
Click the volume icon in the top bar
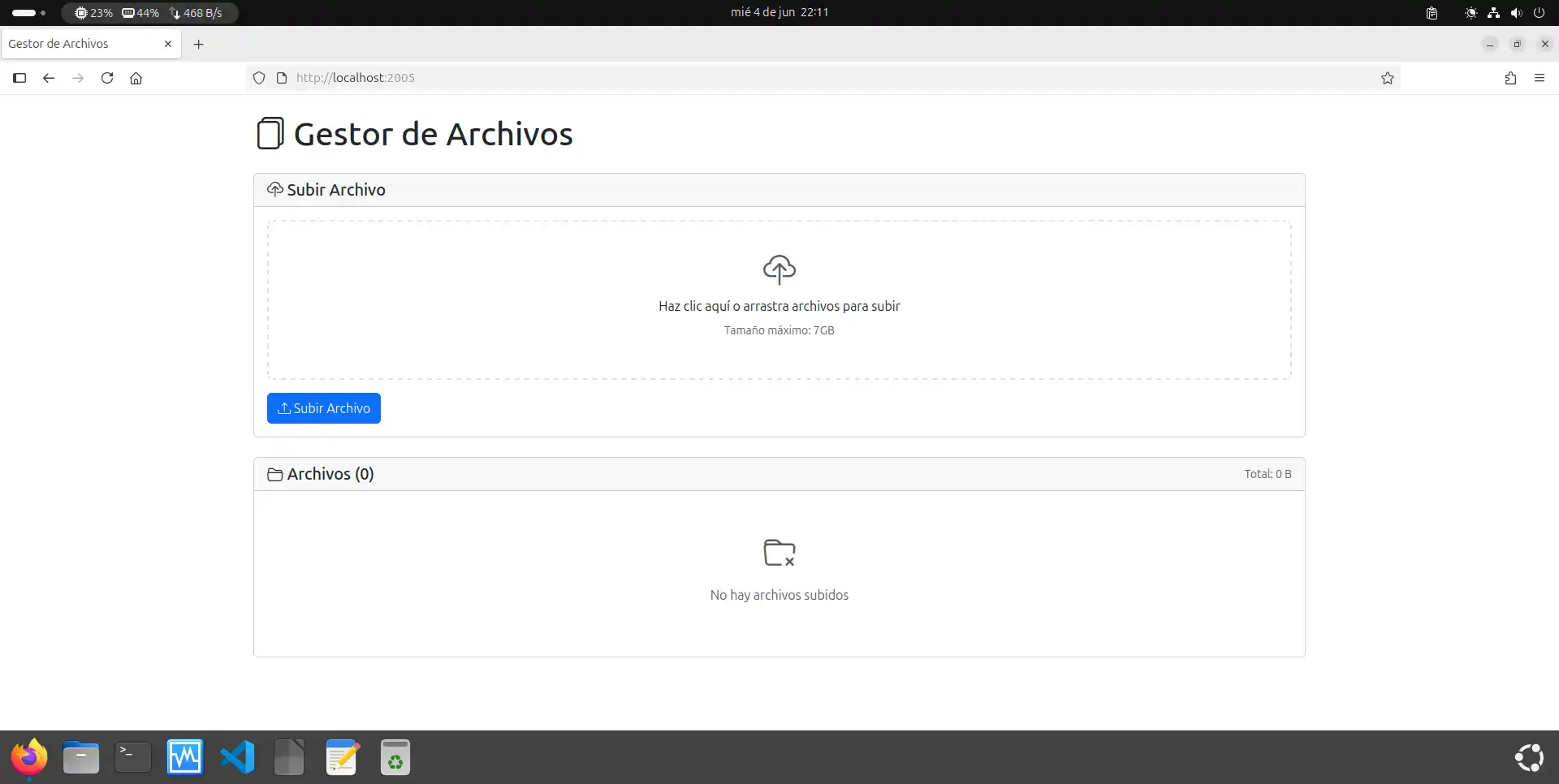pos(1517,12)
